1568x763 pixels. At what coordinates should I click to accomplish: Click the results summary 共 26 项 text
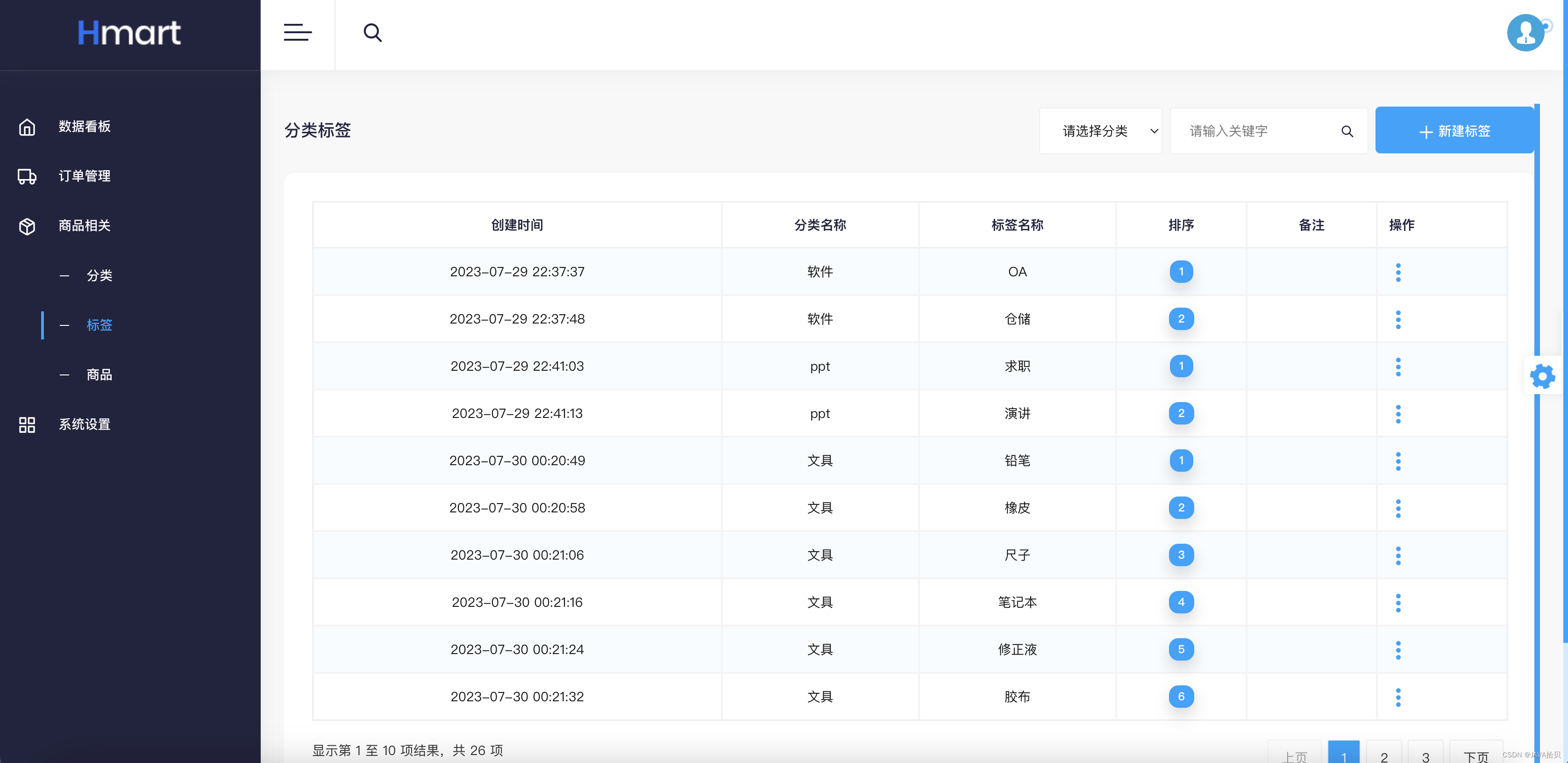coord(478,751)
